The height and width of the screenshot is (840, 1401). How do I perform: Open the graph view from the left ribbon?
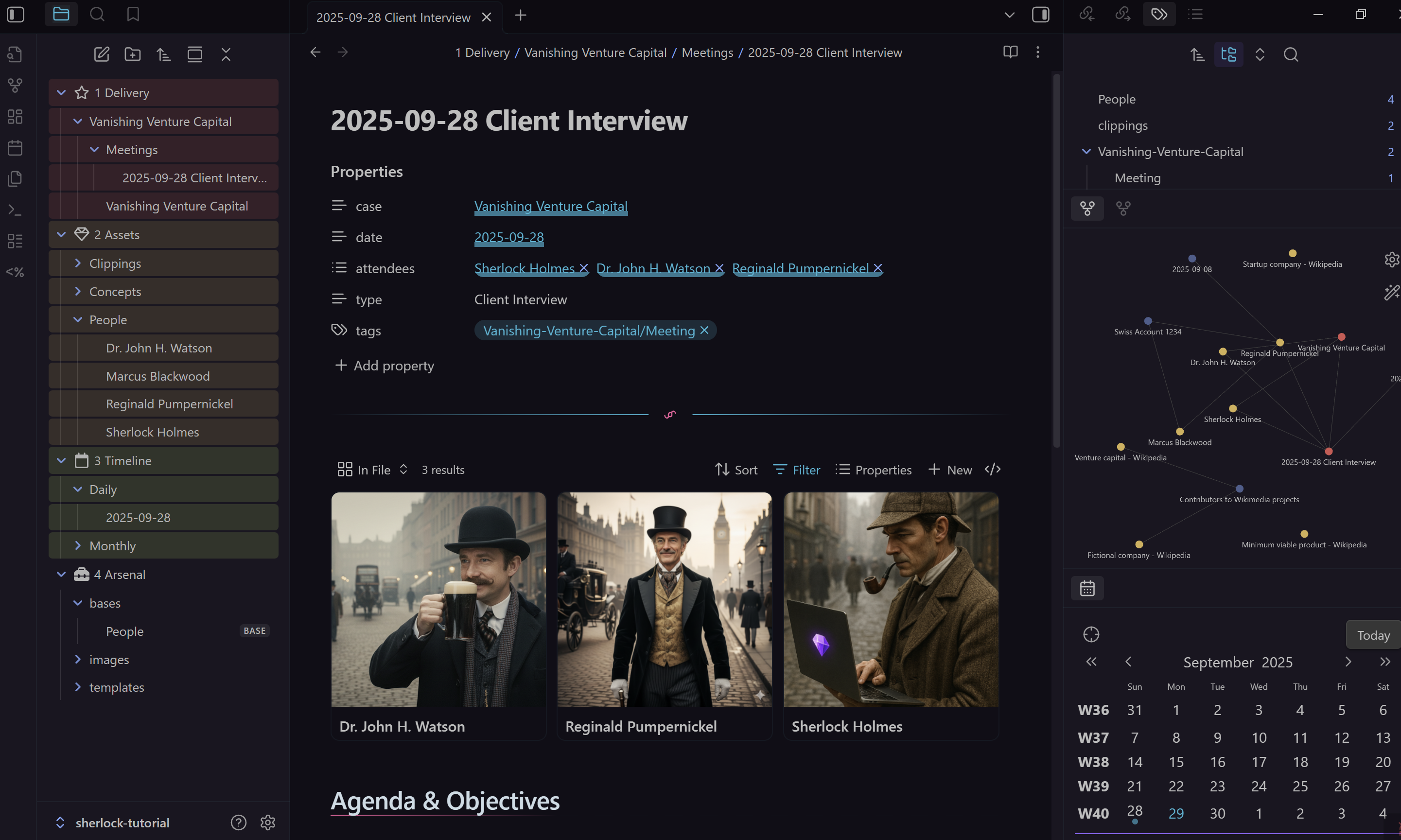click(x=14, y=86)
